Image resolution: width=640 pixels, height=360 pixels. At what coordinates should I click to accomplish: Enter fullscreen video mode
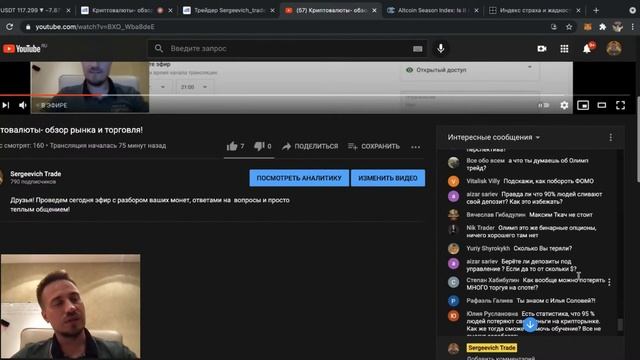coord(620,105)
